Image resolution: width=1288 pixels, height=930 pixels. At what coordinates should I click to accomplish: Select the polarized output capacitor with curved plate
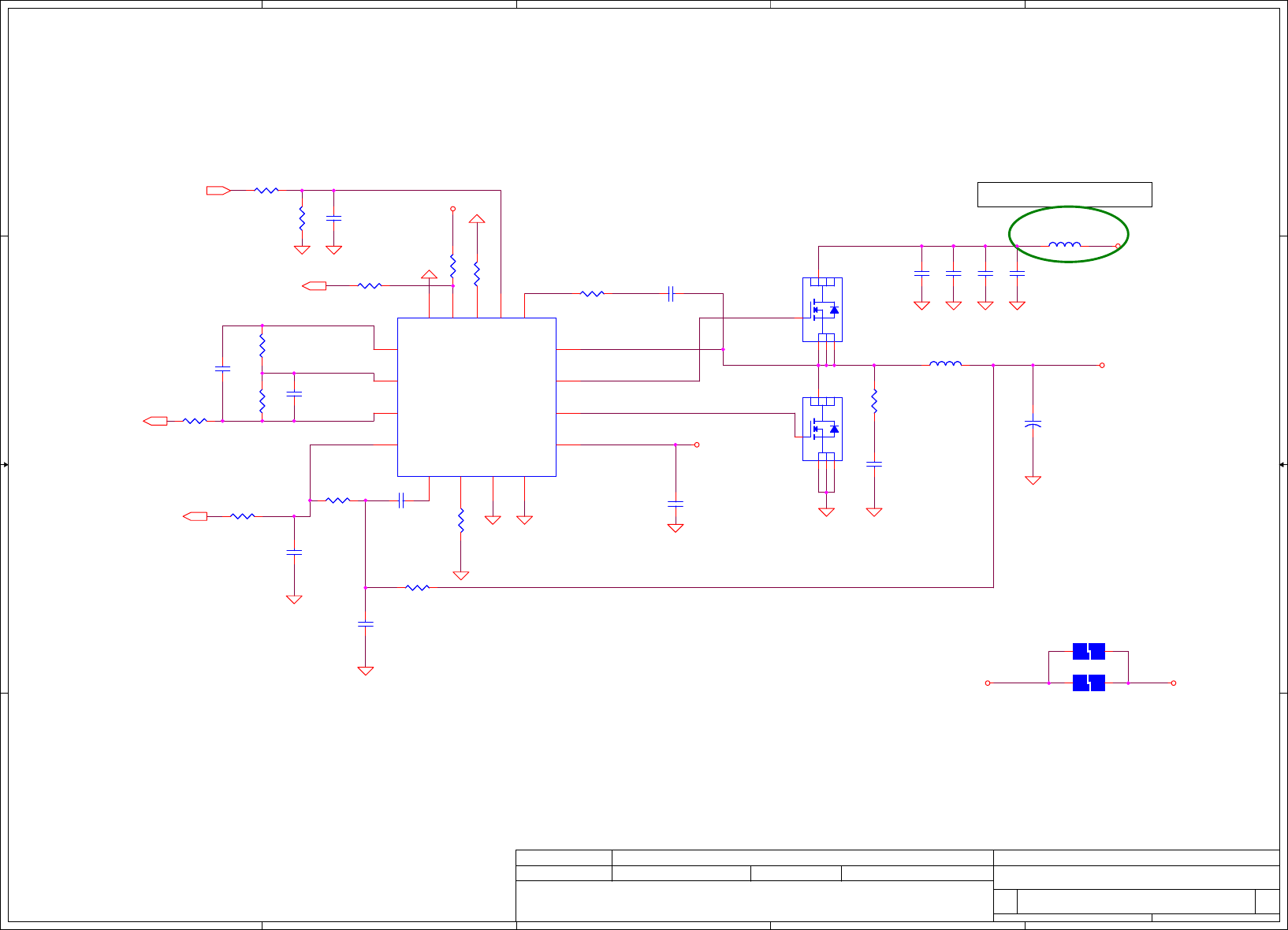coord(1033,425)
